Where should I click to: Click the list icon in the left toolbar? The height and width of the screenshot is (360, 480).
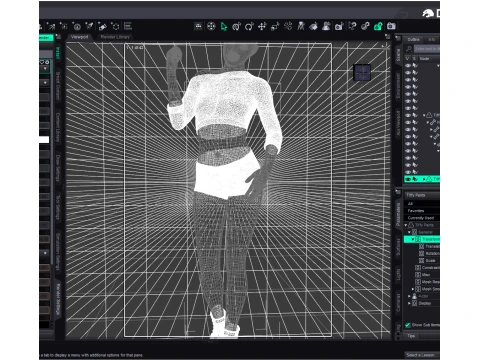[128, 26]
